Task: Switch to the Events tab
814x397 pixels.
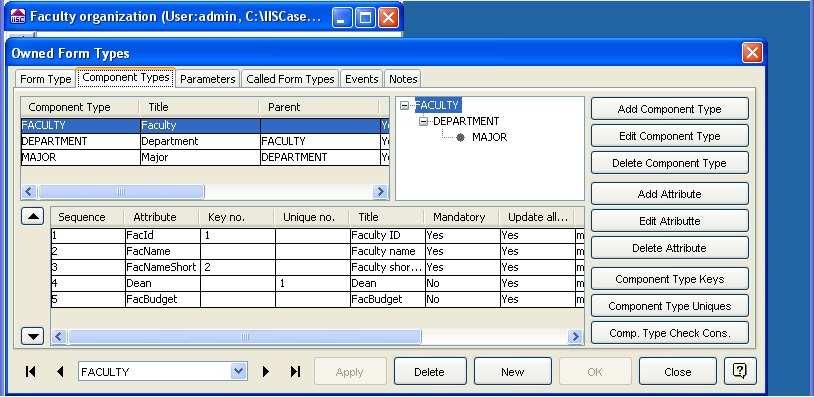Action: (x=361, y=79)
